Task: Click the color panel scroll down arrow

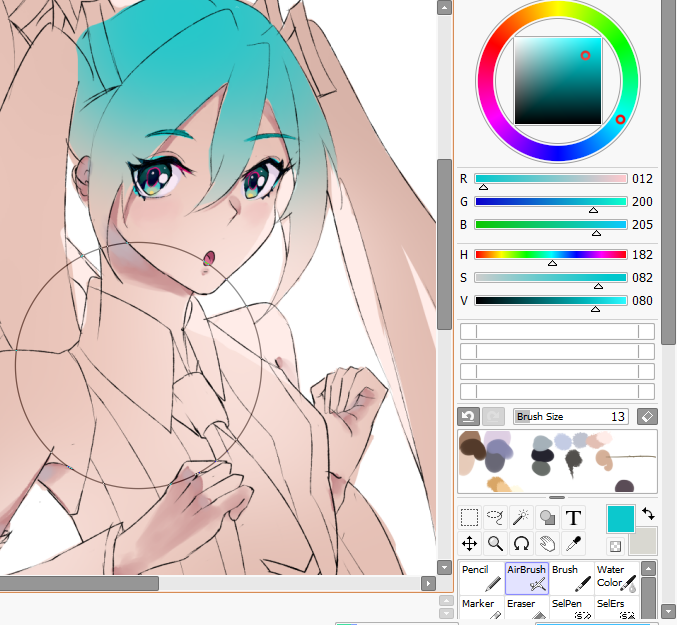Action: point(669,611)
